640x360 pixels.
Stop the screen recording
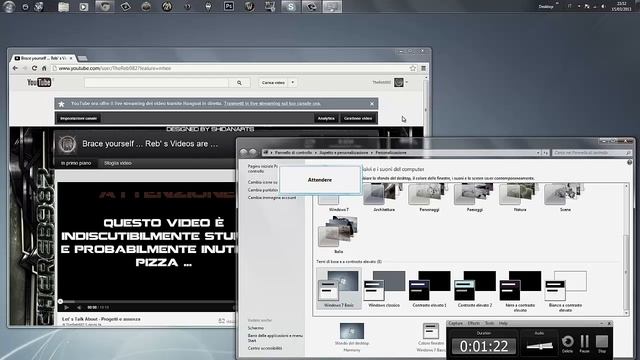click(602, 344)
